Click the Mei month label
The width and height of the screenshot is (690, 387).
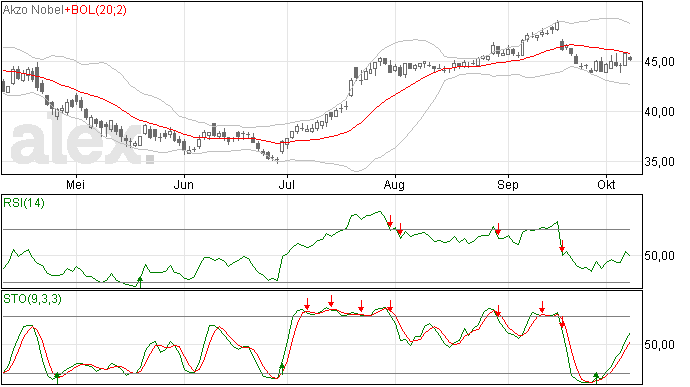point(75,184)
